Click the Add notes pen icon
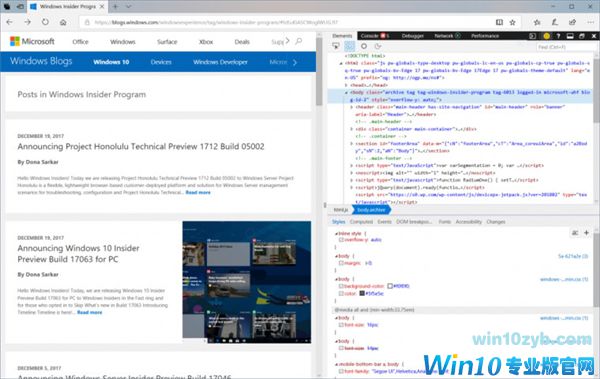This screenshot has width=600, height=379. [554, 22]
